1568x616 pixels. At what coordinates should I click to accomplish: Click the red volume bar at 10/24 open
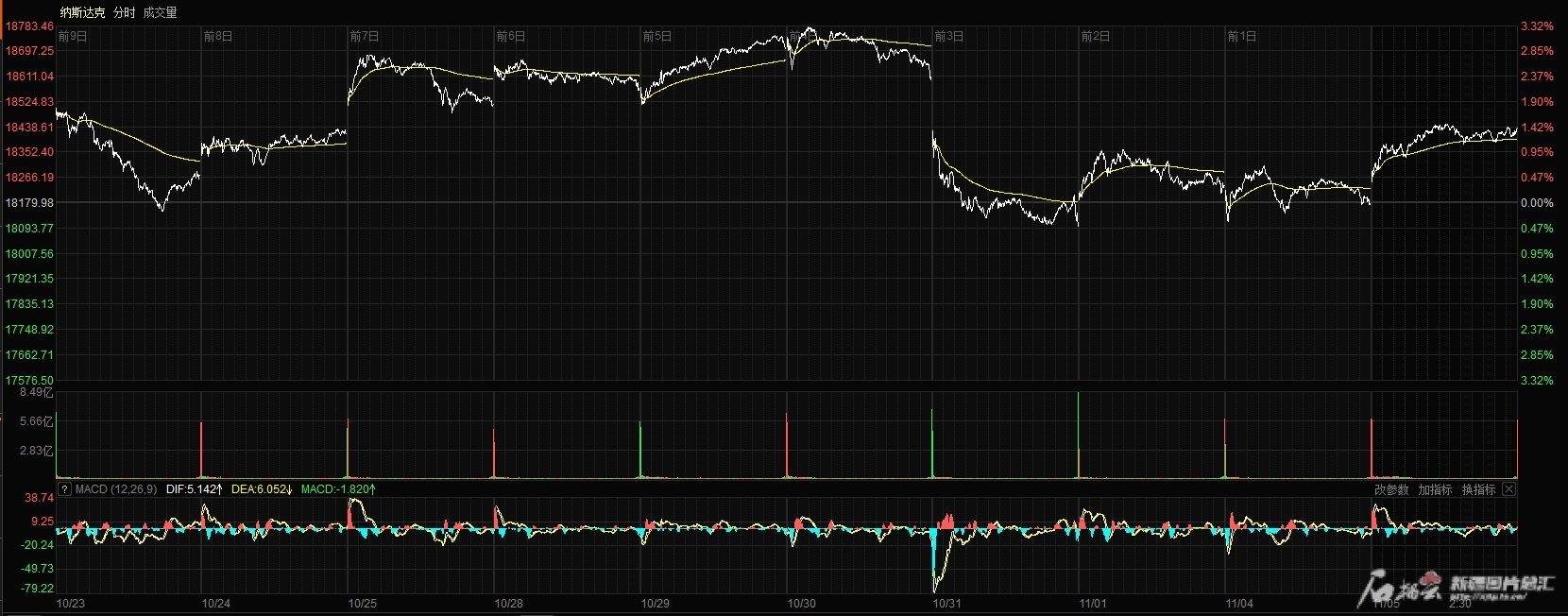pyautogui.click(x=201, y=450)
